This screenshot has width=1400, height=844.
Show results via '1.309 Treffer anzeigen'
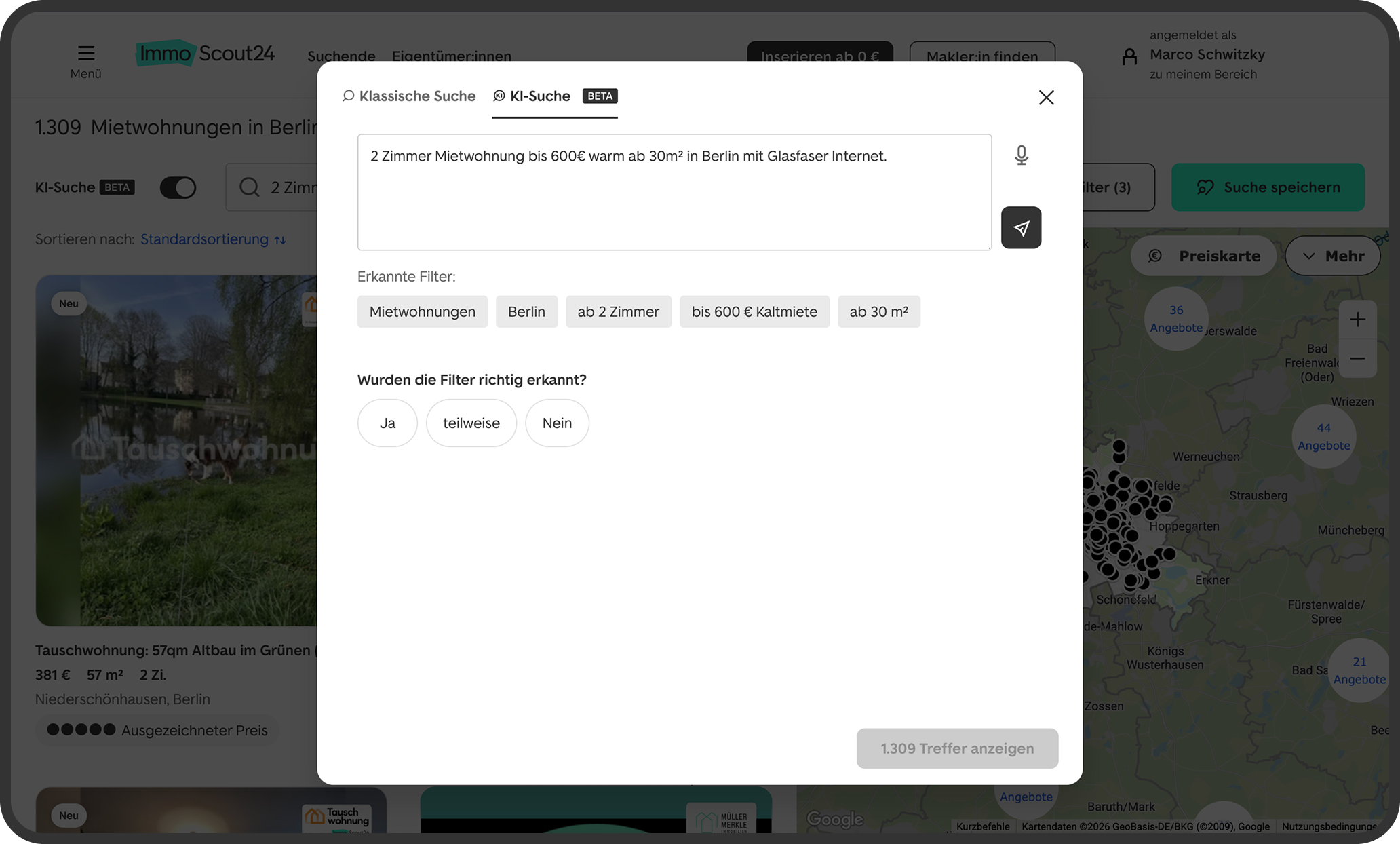click(956, 748)
